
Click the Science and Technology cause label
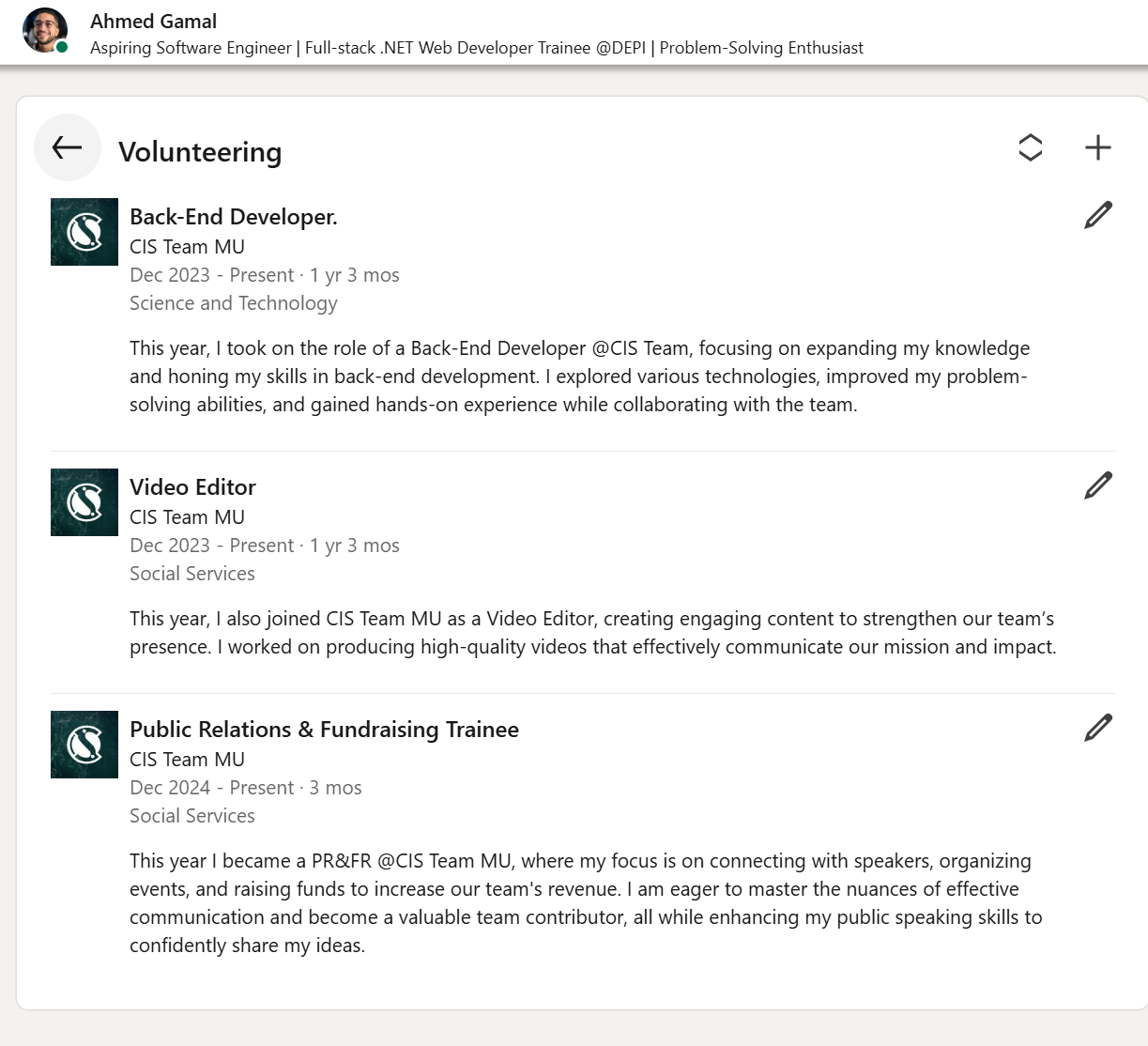[x=233, y=303]
